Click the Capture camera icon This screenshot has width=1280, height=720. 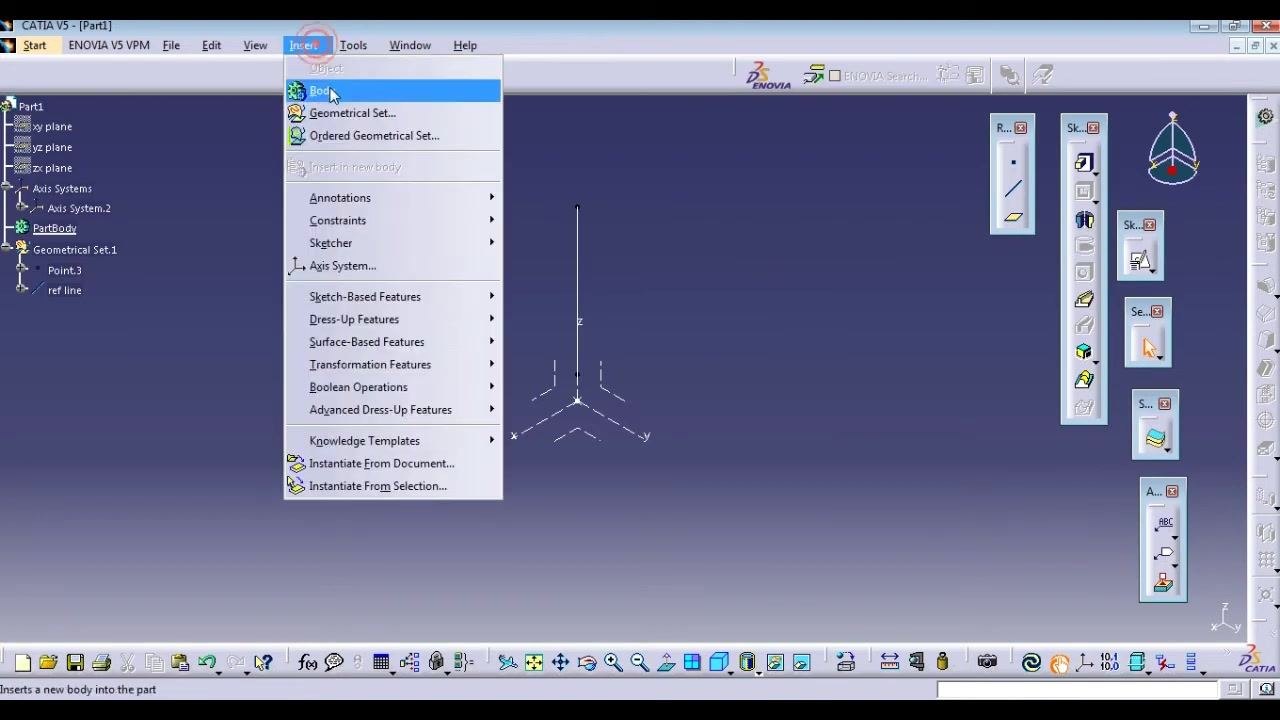tap(987, 662)
